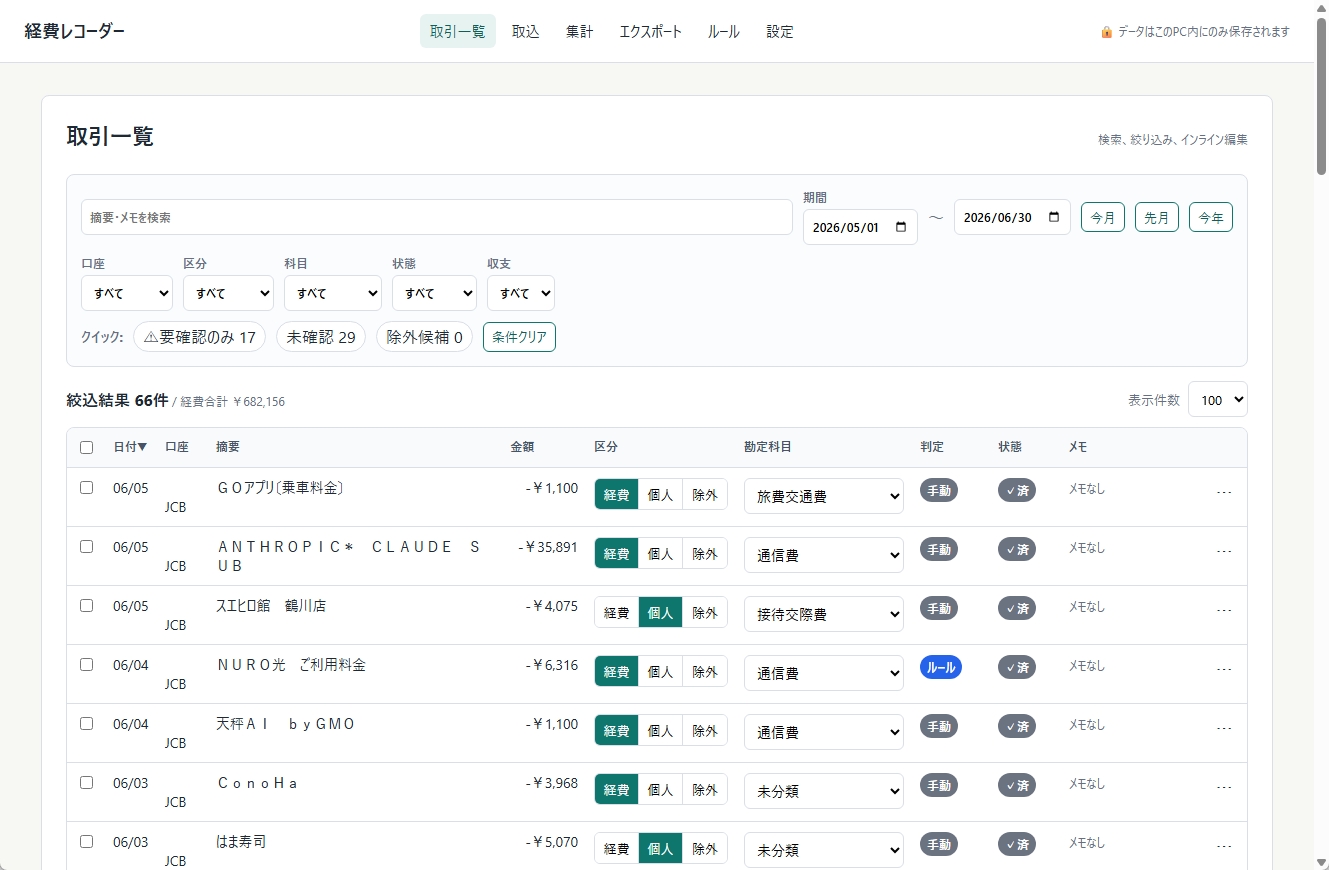Set スエヒロ館 row to 経費

click(x=616, y=613)
